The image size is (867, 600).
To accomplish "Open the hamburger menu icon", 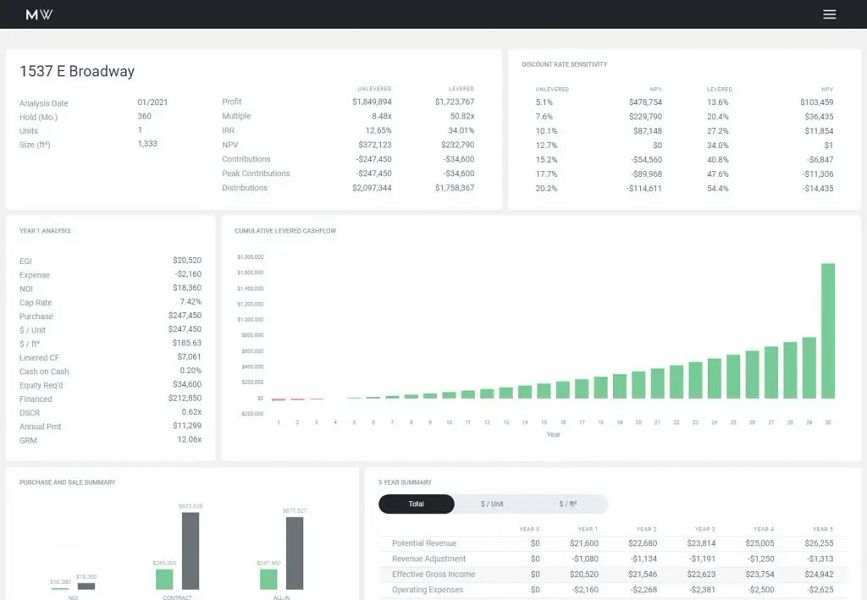I will (829, 14).
